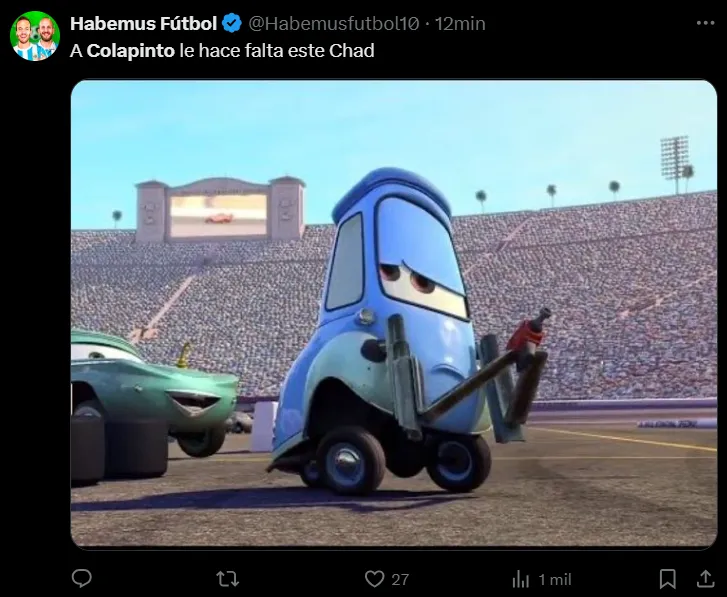Click the bold Colapinto keyword
727x597 pixels.
coord(131,51)
